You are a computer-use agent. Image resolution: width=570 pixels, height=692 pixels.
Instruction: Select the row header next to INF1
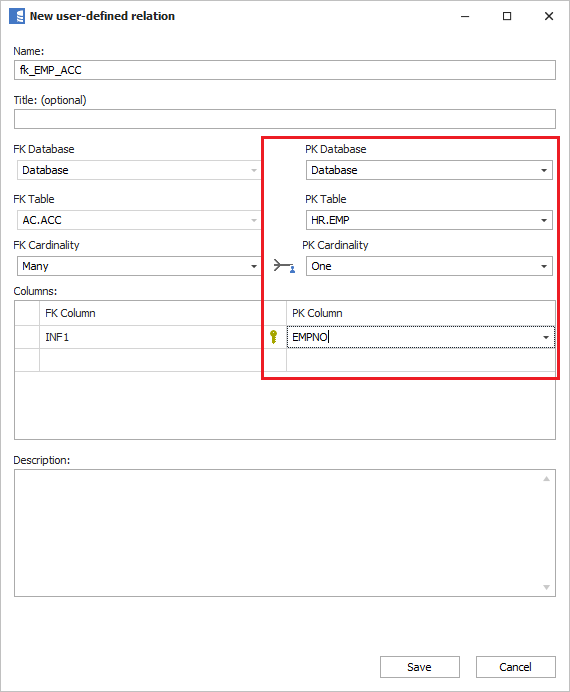pos(27,337)
